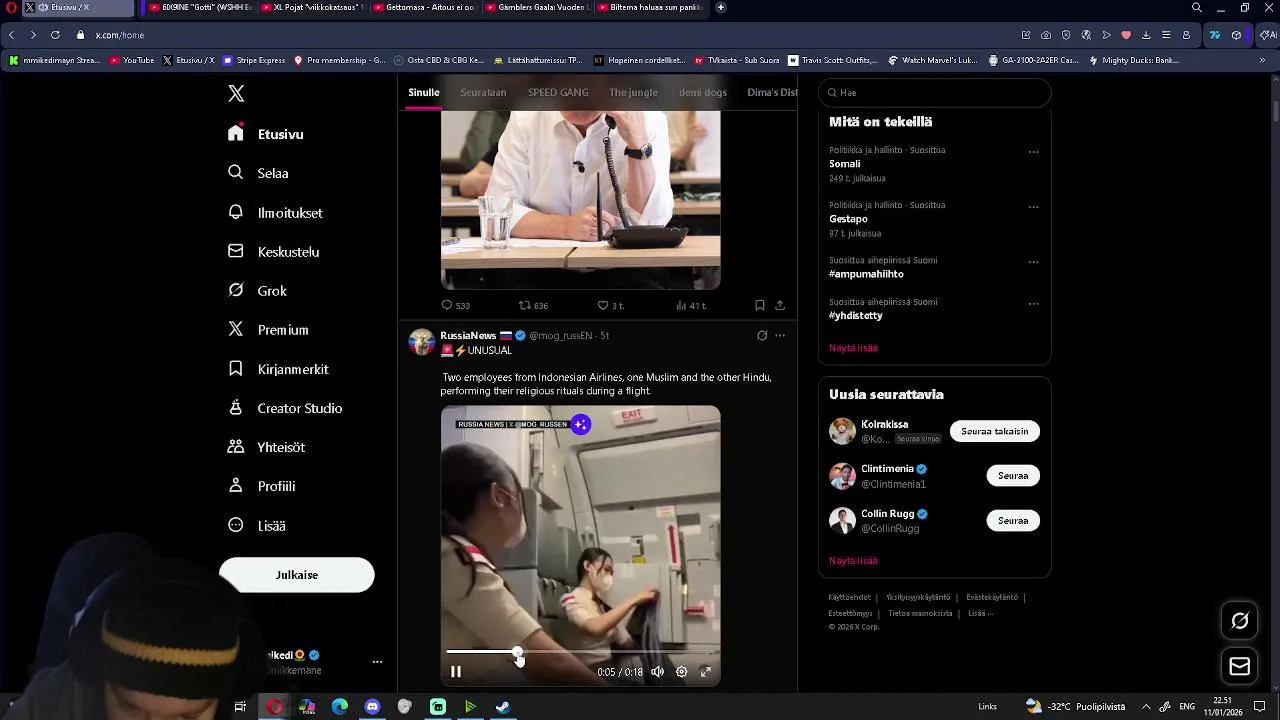Screen dimensions: 1280x720
Task: Share the upper post
Action: click(780, 305)
